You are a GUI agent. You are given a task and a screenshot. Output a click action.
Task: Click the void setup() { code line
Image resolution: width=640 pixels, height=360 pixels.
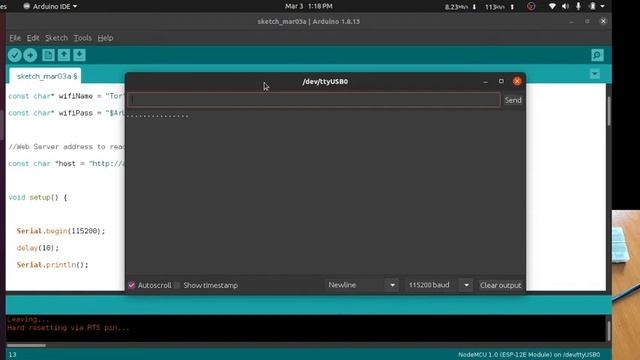point(38,197)
